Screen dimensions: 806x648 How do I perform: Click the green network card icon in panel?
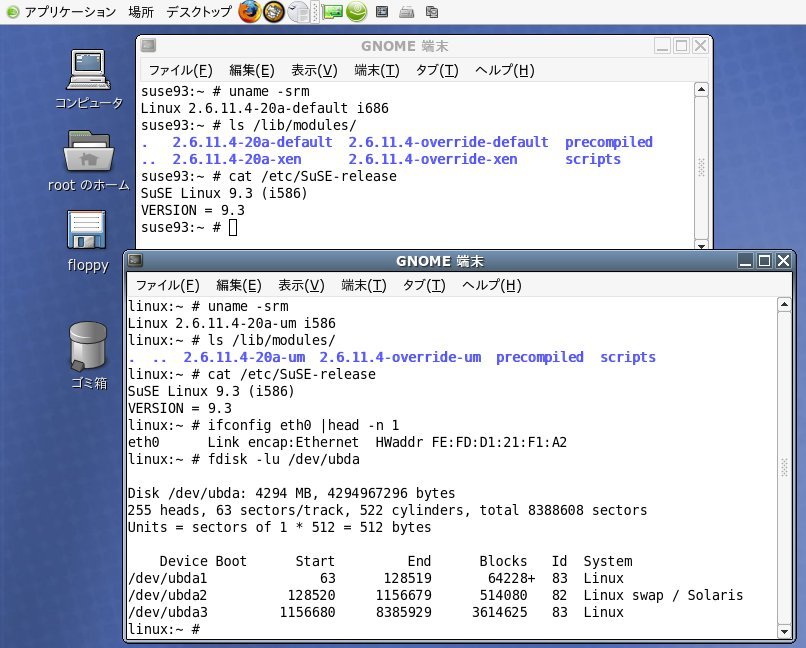pyautogui.click(x=332, y=11)
